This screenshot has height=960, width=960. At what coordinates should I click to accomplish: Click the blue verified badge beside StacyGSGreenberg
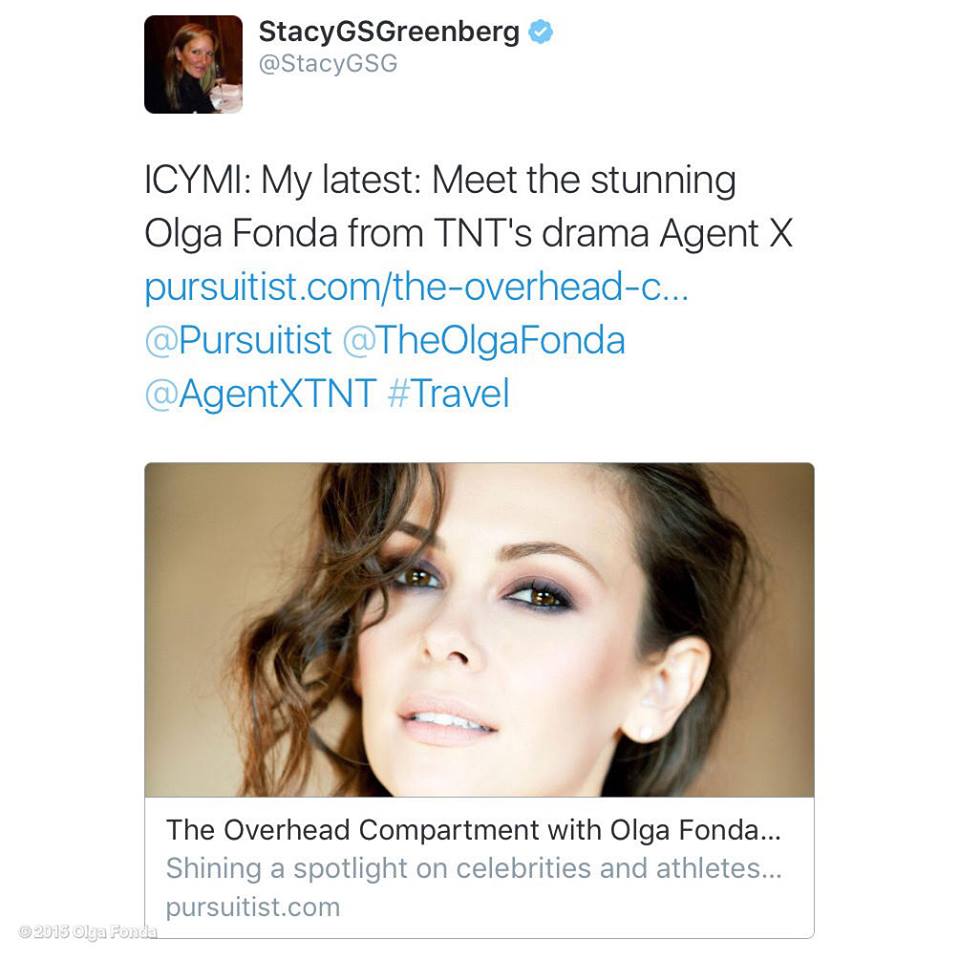point(541,31)
